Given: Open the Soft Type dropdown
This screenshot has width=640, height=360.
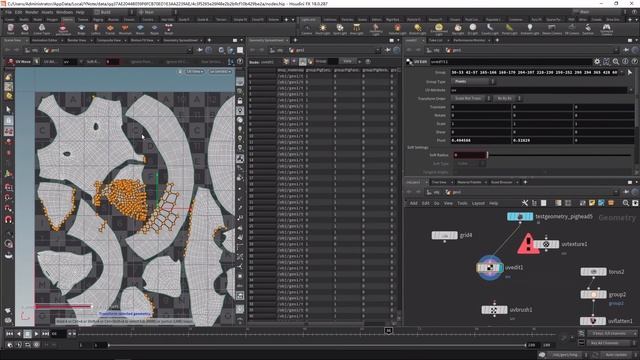Looking at the screenshot, I should [469, 164].
